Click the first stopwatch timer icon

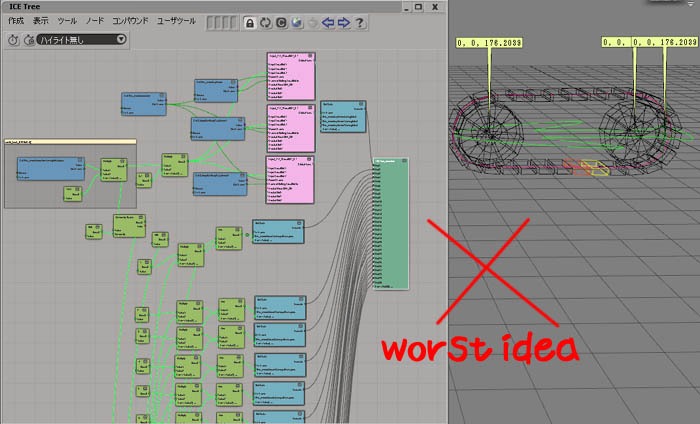pos(13,40)
